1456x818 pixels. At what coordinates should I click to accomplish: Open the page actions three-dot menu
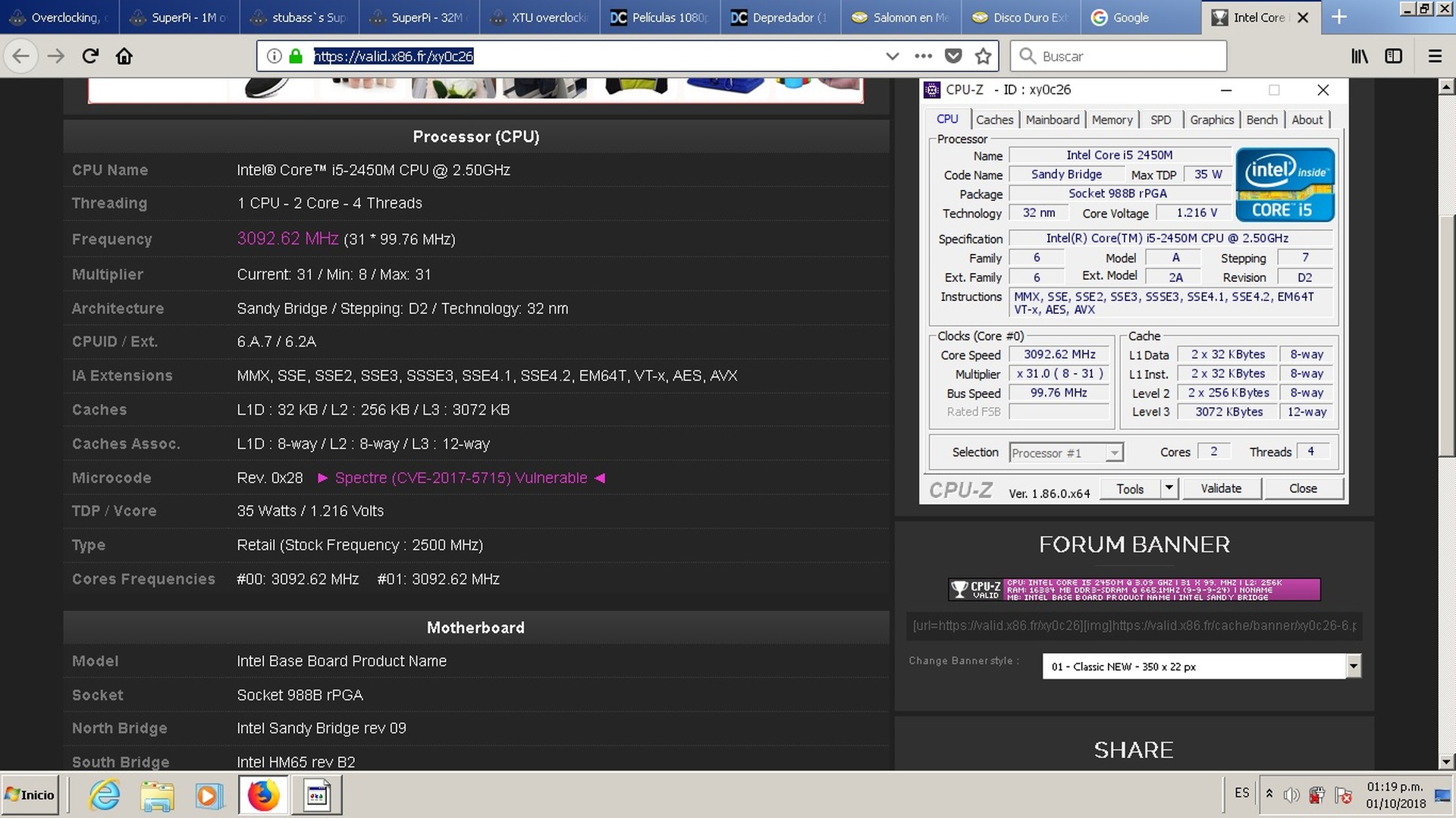click(923, 56)
